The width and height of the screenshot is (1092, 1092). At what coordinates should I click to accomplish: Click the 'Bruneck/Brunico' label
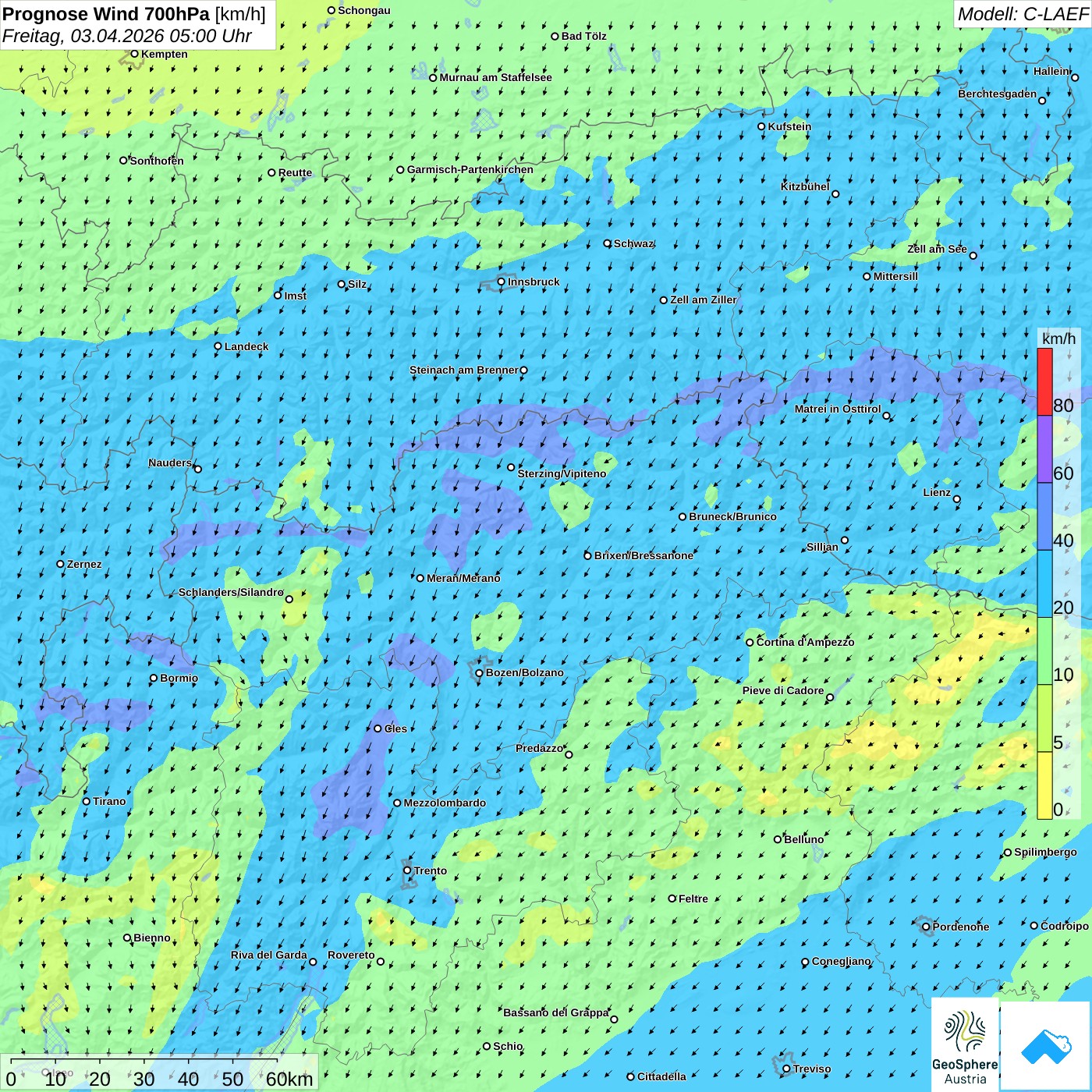click(x=732, y=516)
